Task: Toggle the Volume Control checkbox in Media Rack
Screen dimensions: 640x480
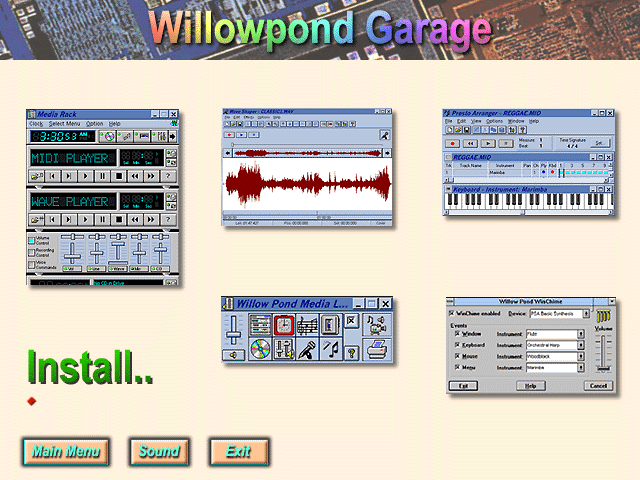Action: 31,238
